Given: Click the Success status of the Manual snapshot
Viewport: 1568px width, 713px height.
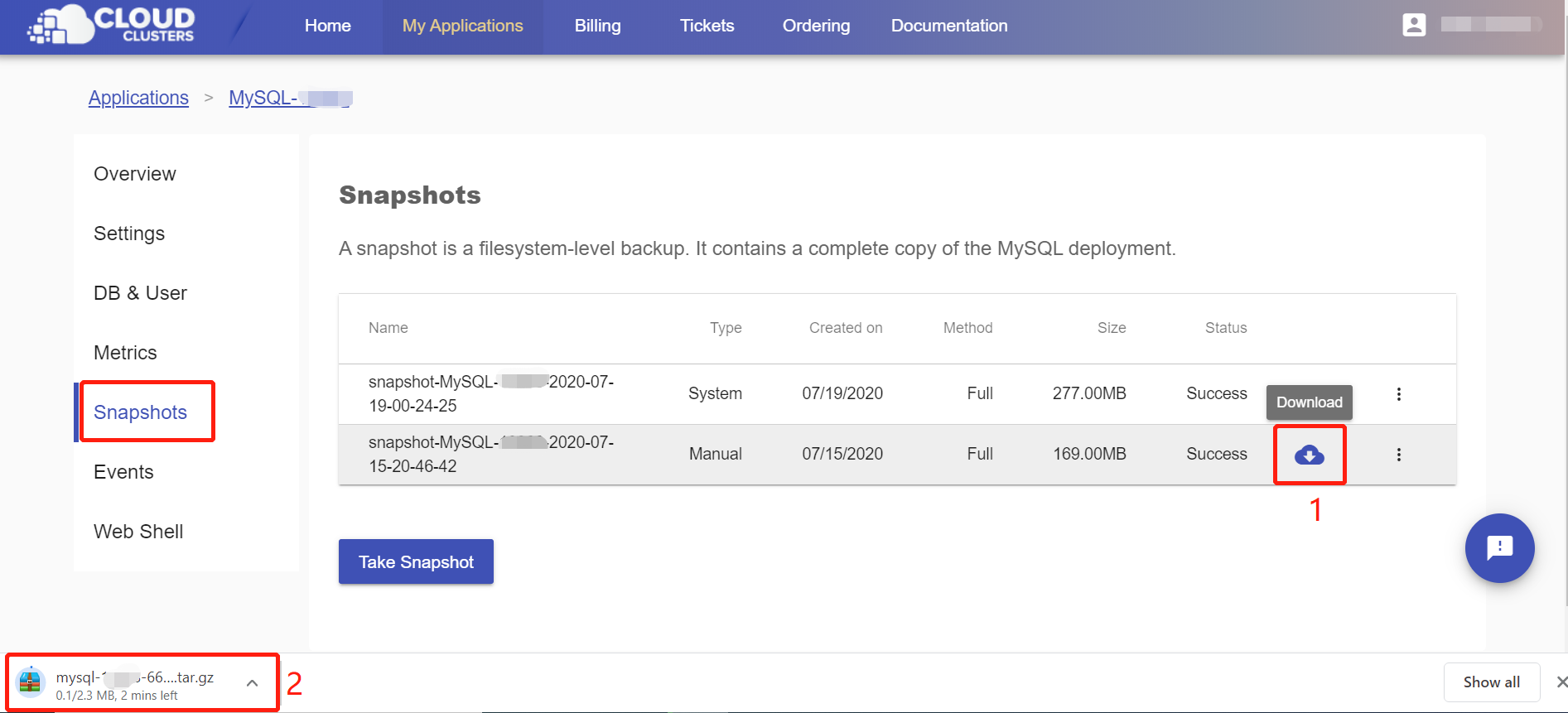Looking at the screenshot, I should coord(1217,454).
